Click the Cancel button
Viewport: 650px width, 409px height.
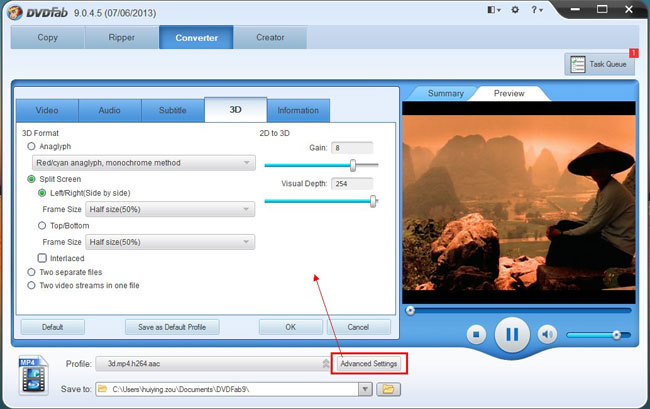click(x=359, y=327)
